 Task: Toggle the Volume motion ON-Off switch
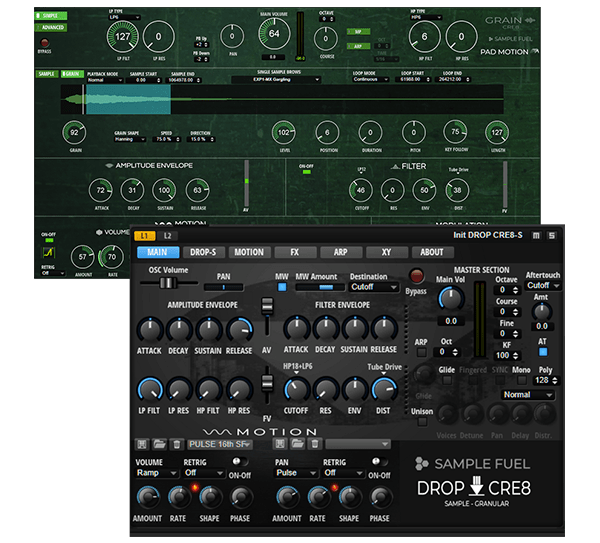pyautogui.click(x=240, y=462)
